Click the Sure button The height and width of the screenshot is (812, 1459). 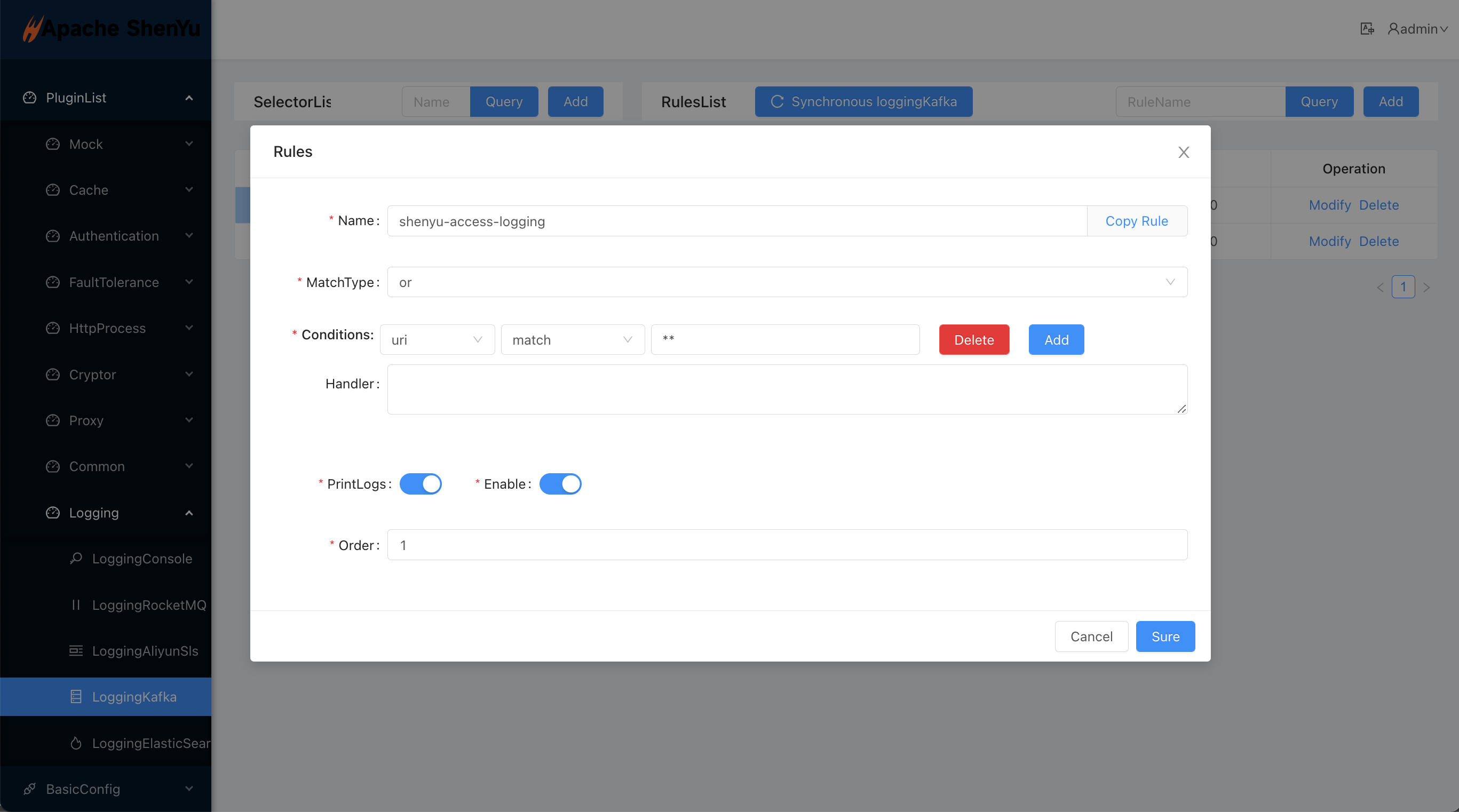(x=1165, y=636)
